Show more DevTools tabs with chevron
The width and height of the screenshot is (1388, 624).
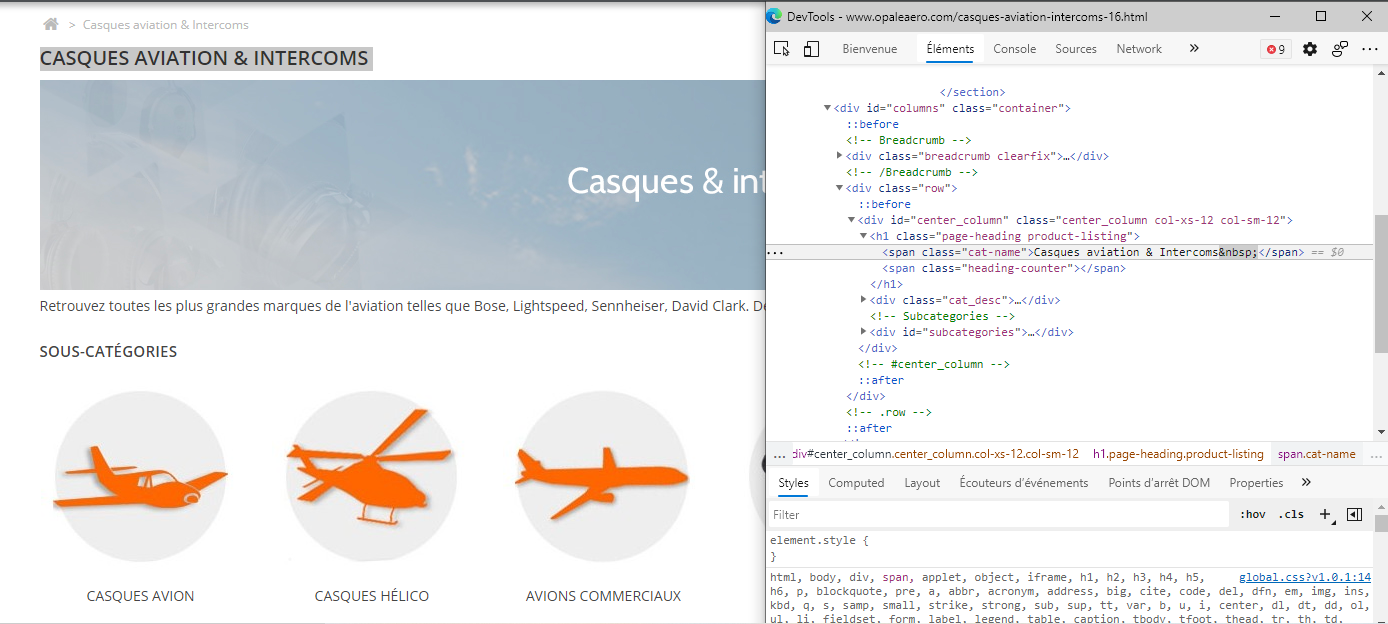[1194, 48]
